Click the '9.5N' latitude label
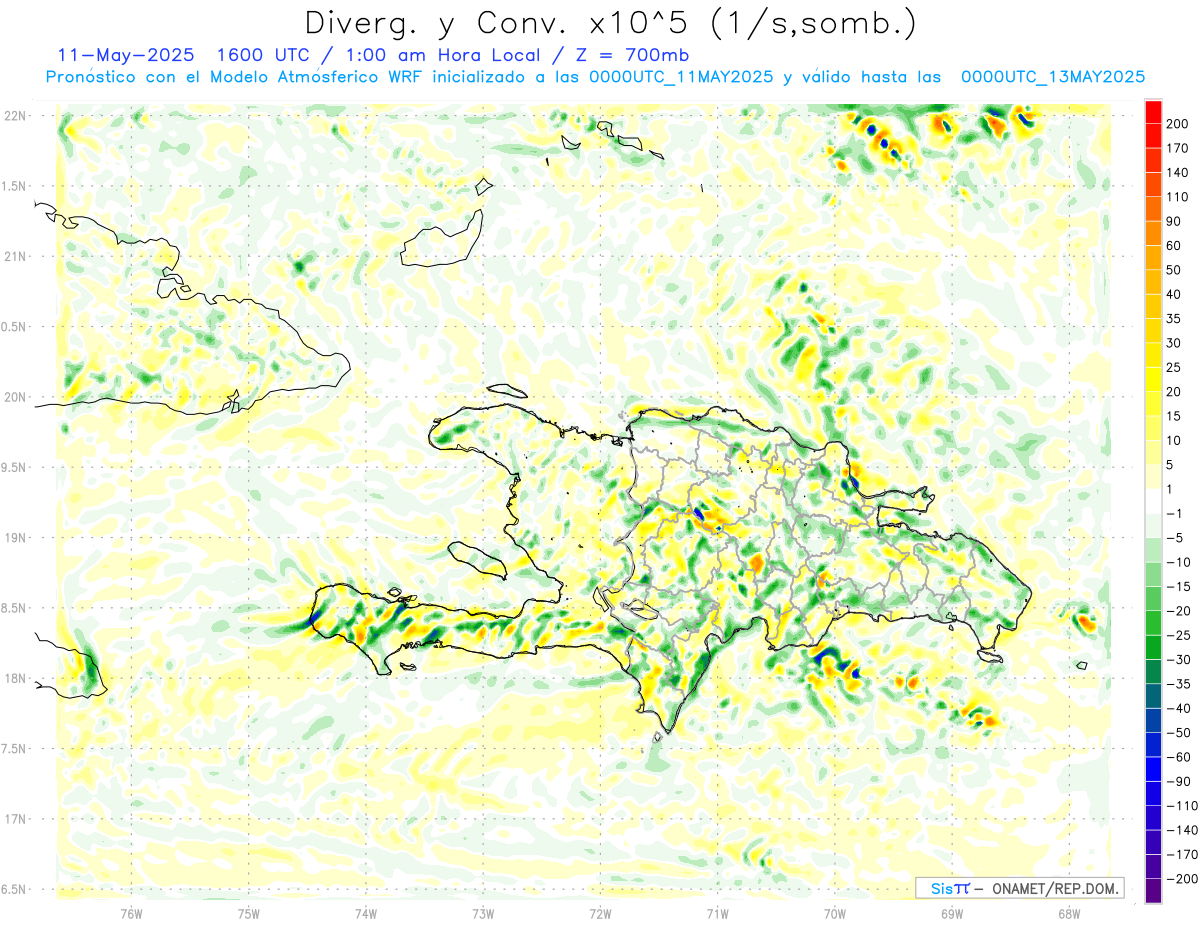This screenshot has height=927, width=1200. point(14,467)
